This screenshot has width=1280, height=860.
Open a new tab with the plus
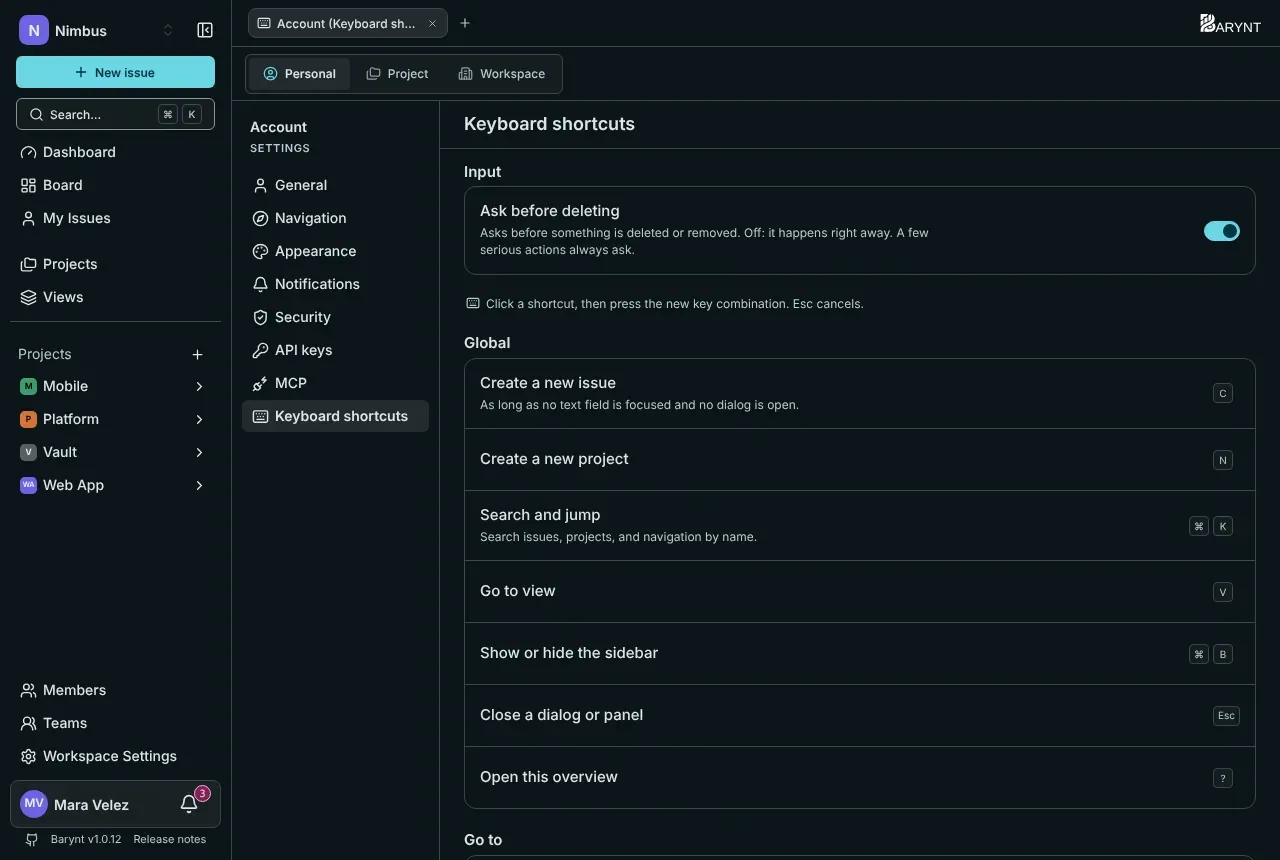pyautogui.click(x=465, y=23)
